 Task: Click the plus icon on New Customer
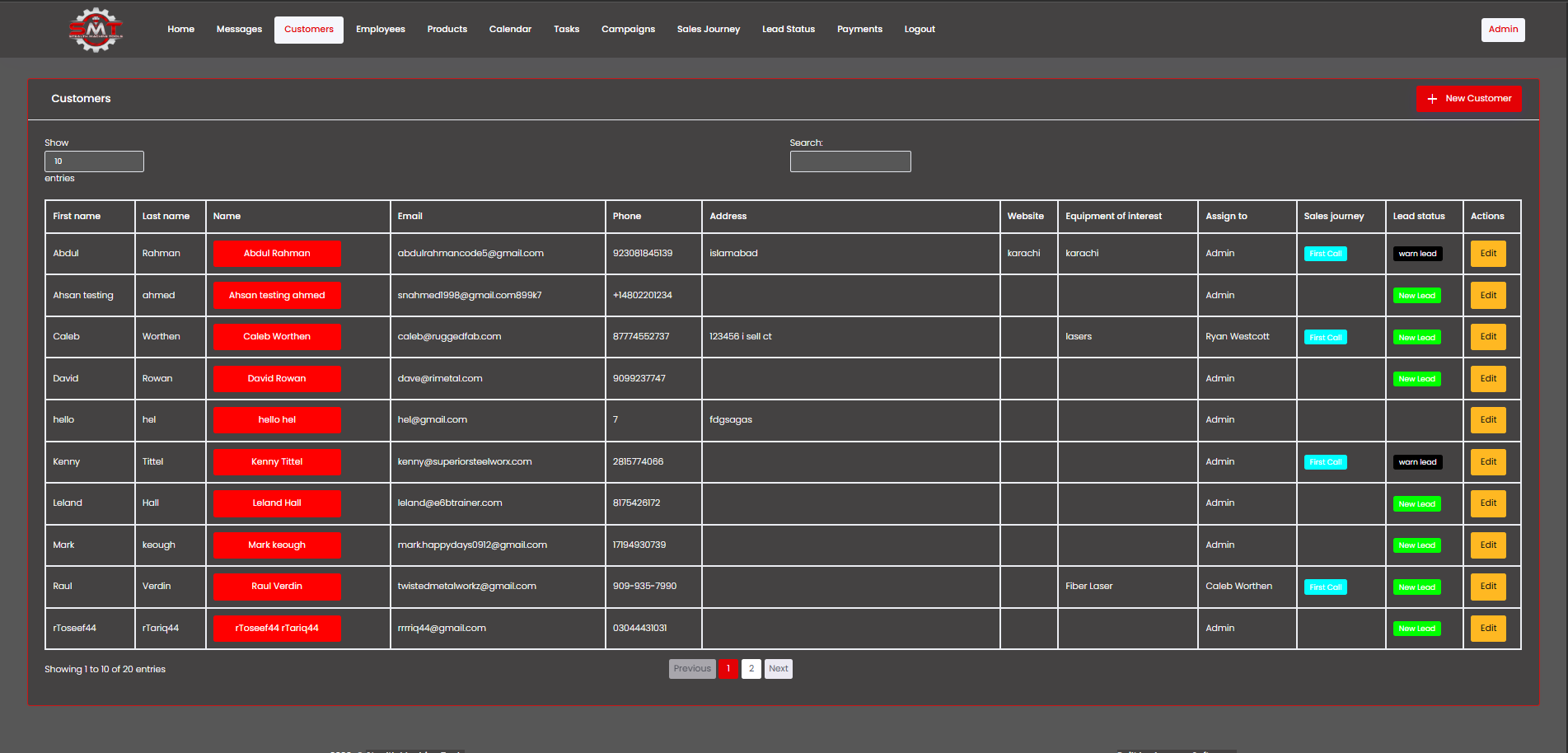(x=1432, y=99)
